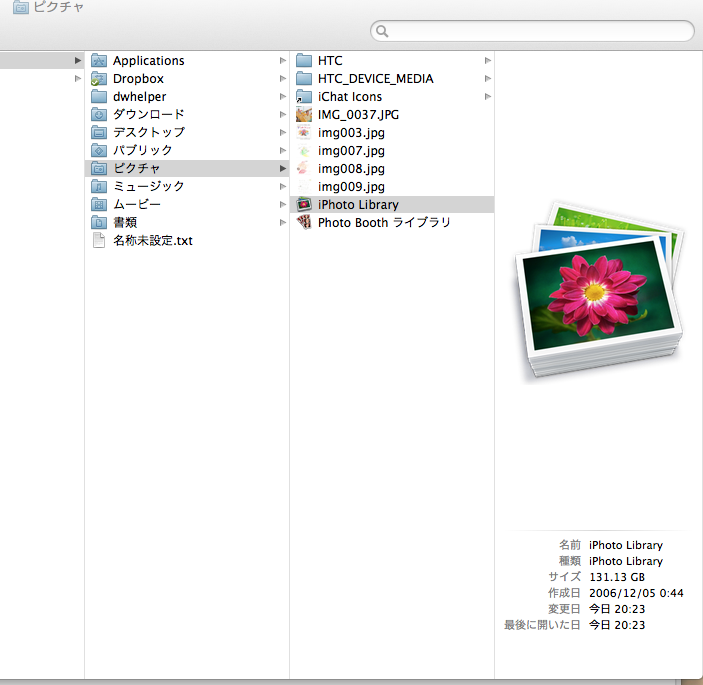Expand the iChat Icons folder arrow
The height and width of the screenshot is (685, 703).
pyautogui.click(x=488, y=96)
